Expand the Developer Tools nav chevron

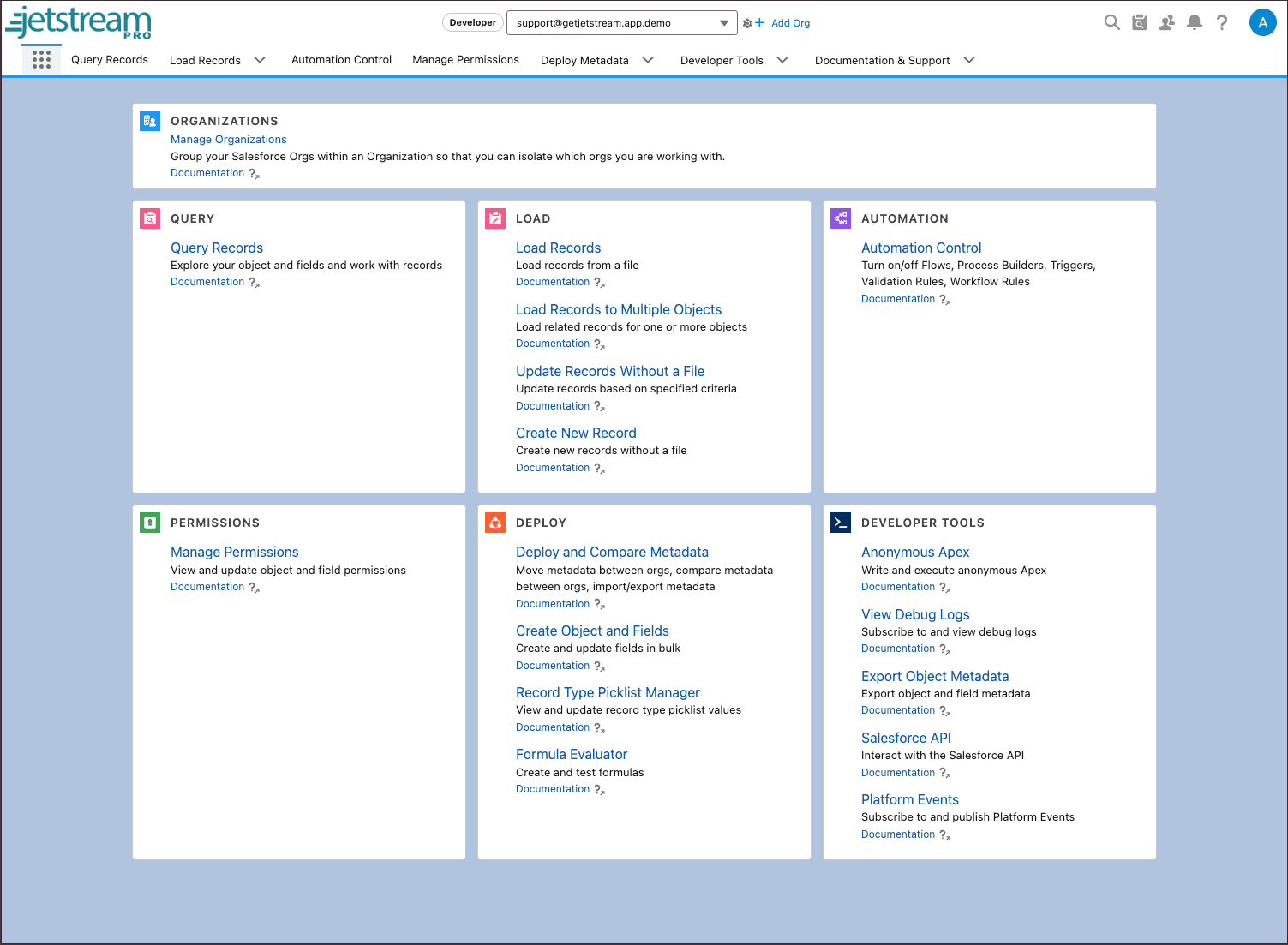tap(782, 60)
